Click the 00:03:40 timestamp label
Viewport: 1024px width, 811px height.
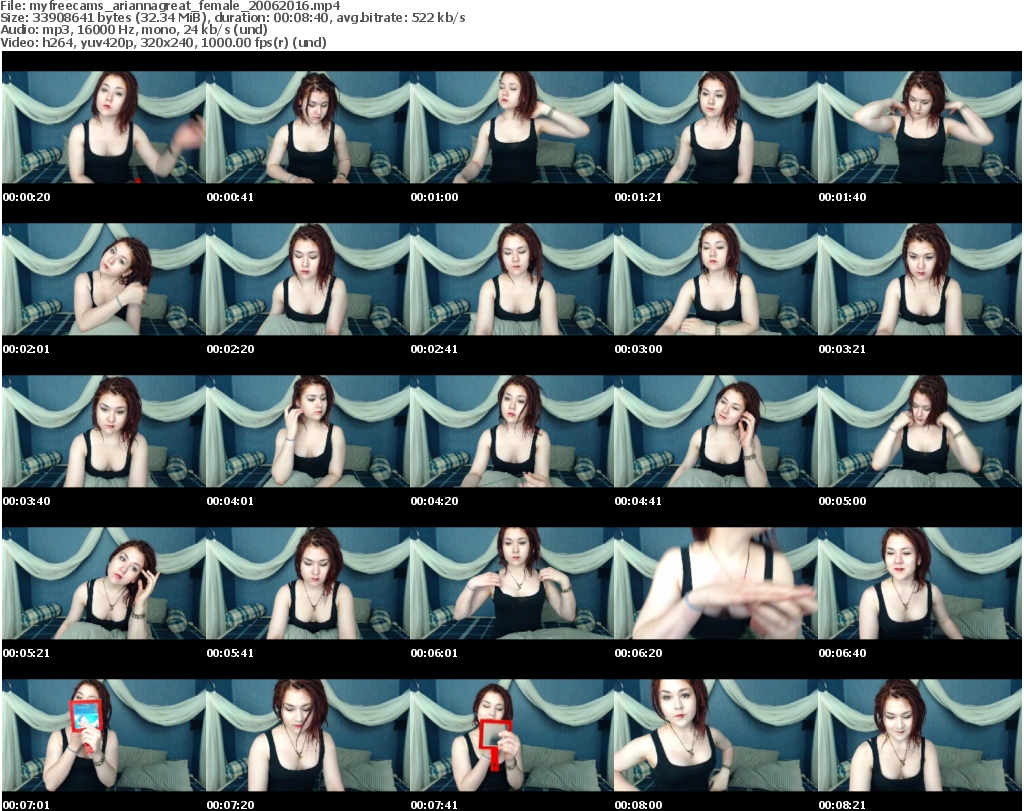pyautogui.click(x=27, y=501)
